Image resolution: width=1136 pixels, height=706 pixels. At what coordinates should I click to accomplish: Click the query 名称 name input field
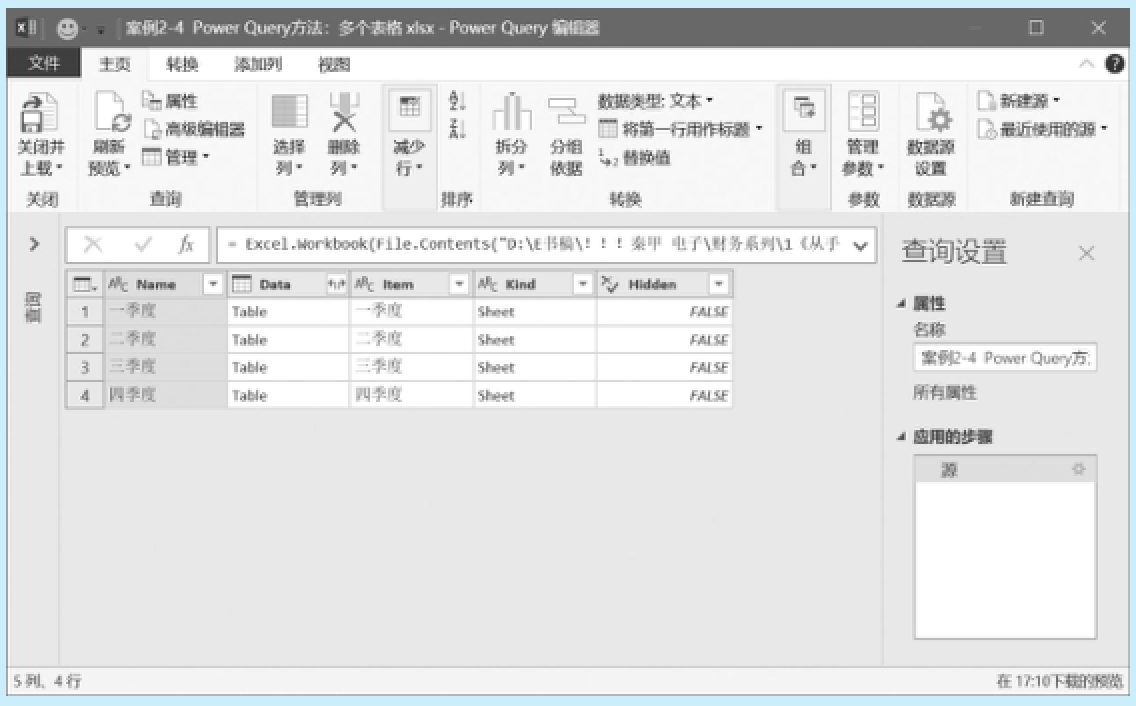point(1004,358)
